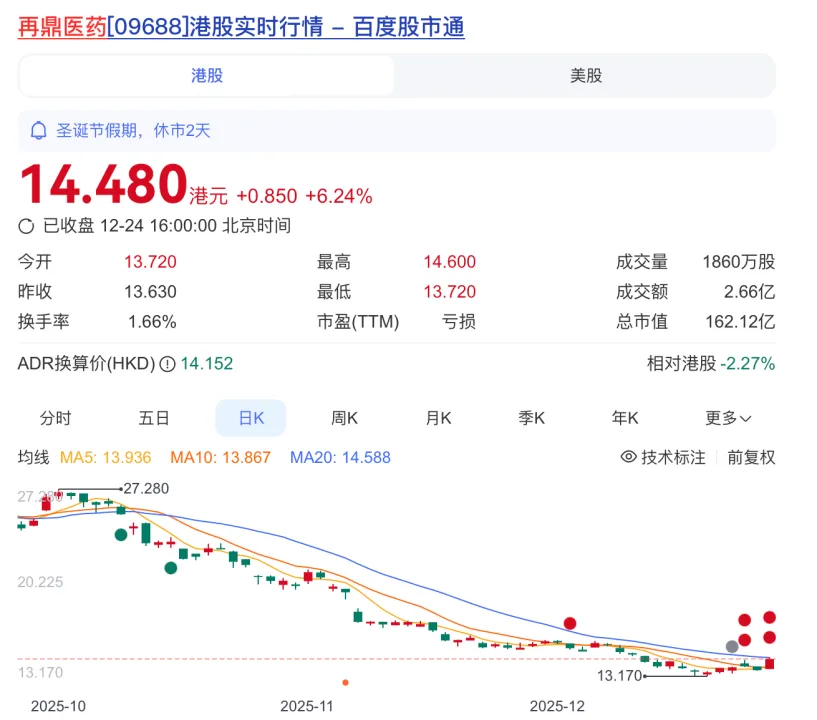The image size is (817, 720).
Task: Click the clock icon beside market closed status
Action: click(x=27, y=225)
